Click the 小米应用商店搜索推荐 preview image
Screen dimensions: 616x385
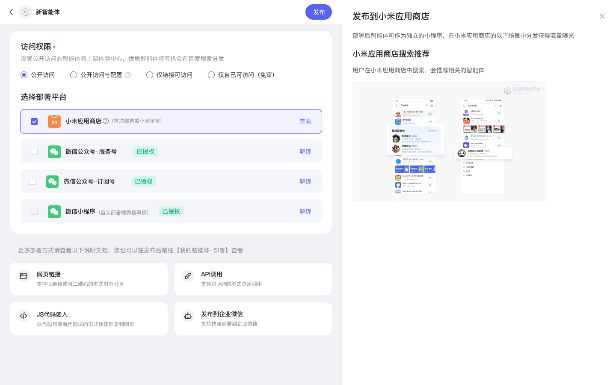(x=449, y=141)
